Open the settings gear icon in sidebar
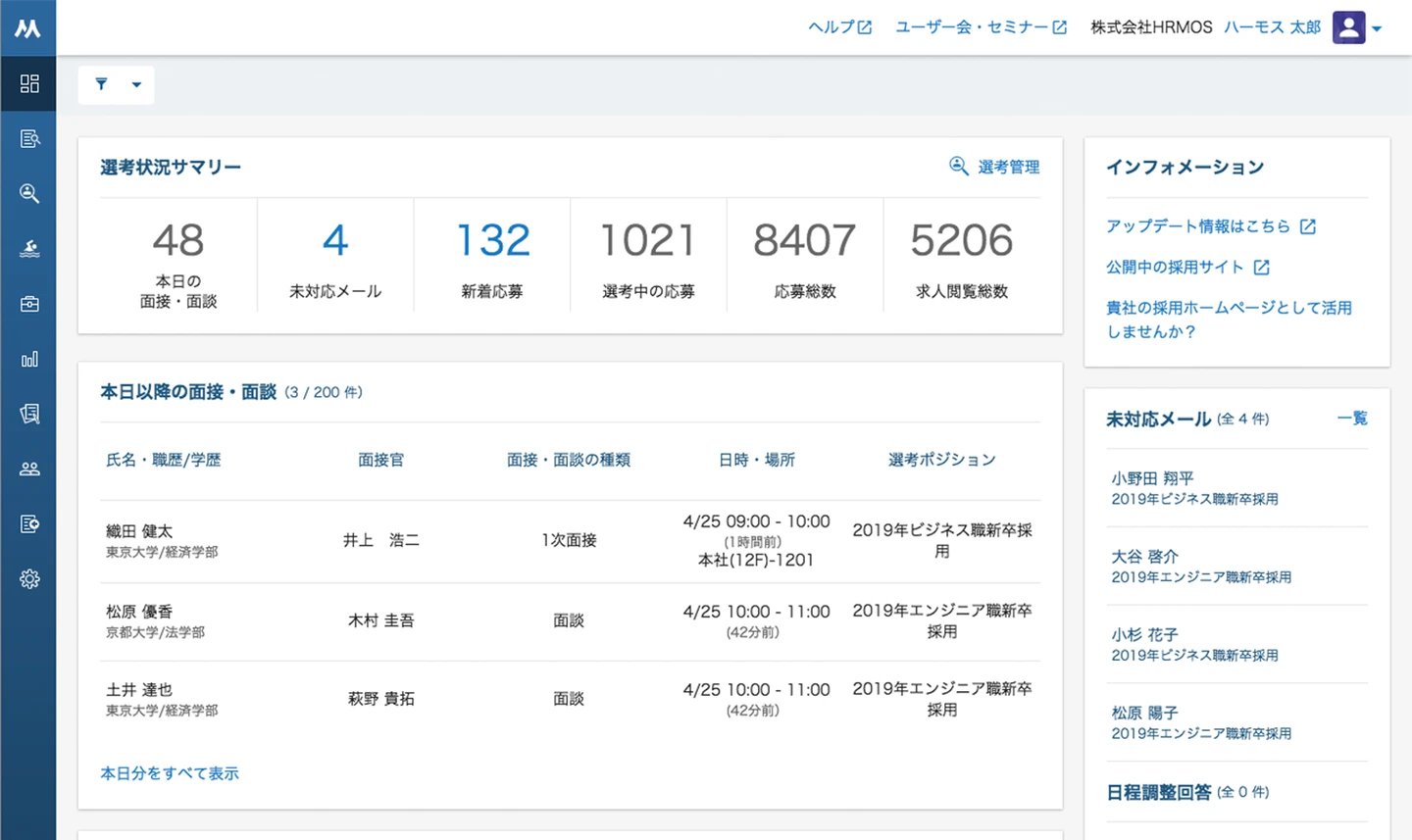Image resolution: width=1412 pixels, height=840 pixels. tap(29, 578)
